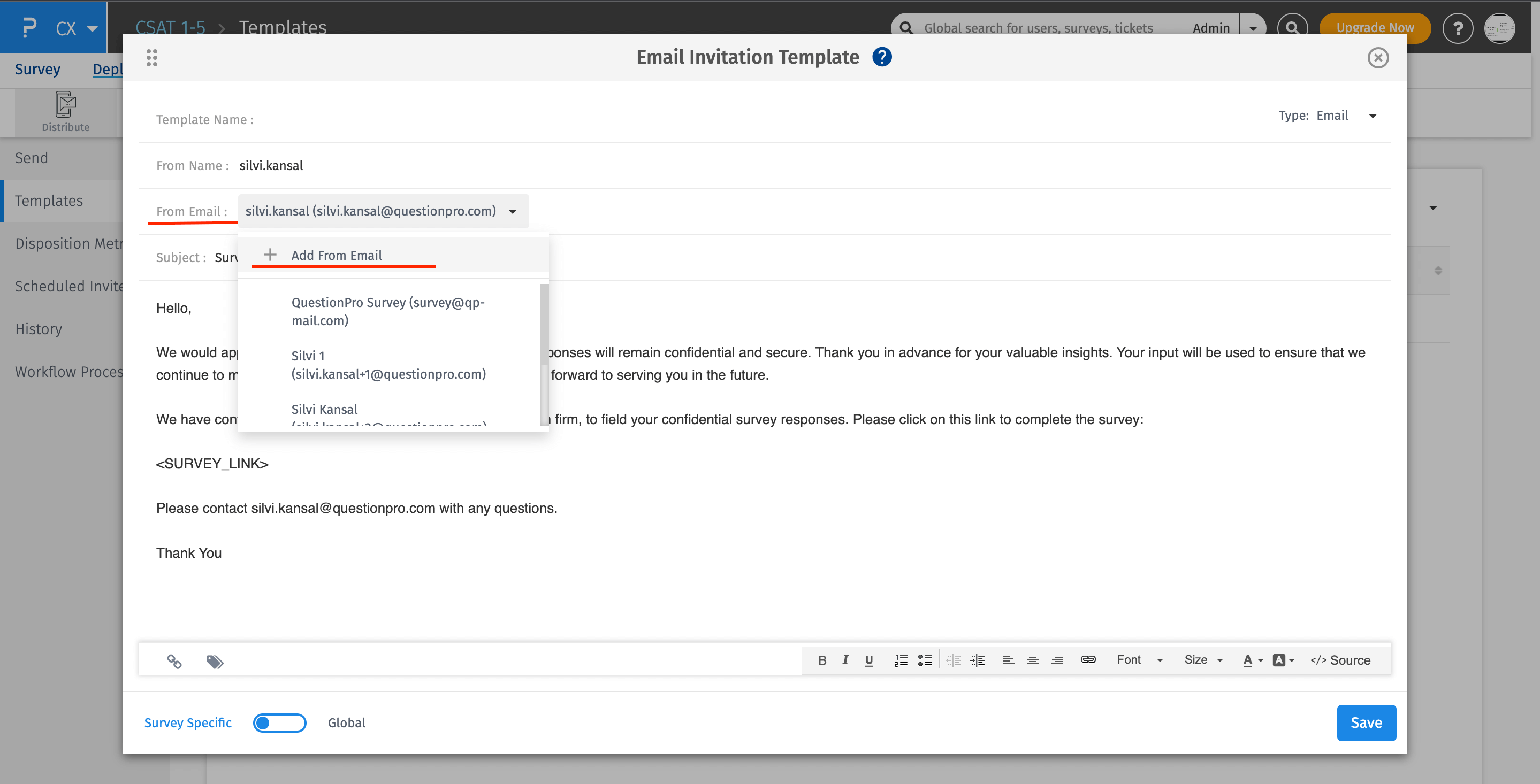Click the insert hyperlink chain icon

(1087, 660)
